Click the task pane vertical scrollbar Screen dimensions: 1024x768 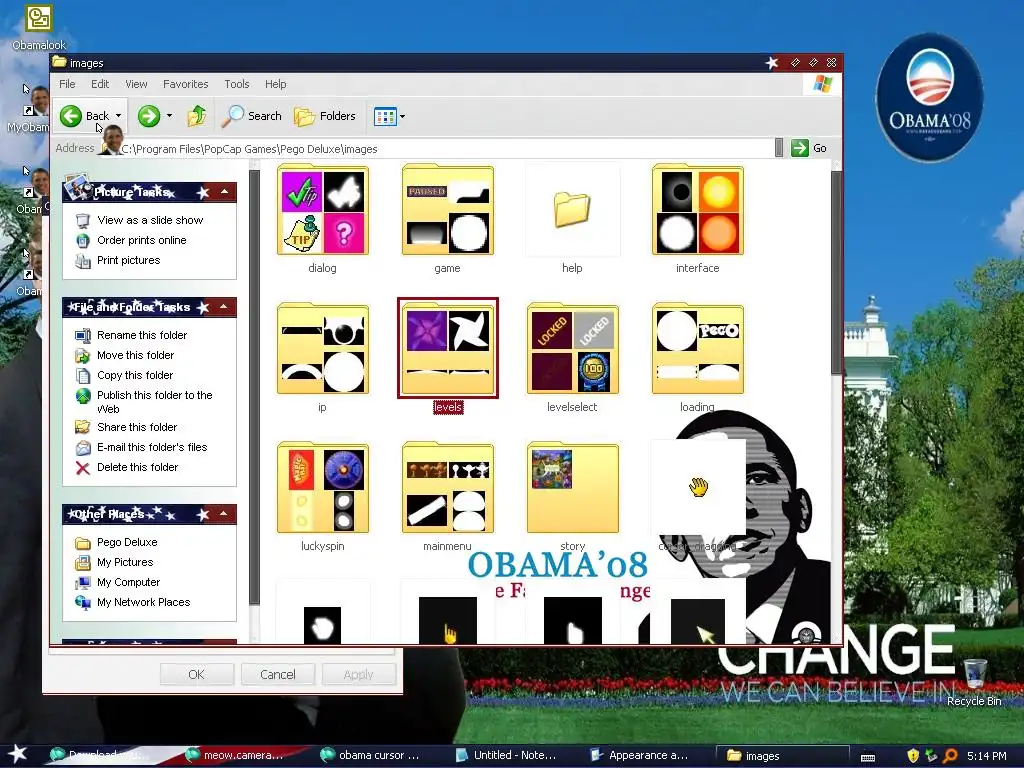pyautogui.click(x=255, y=388)
